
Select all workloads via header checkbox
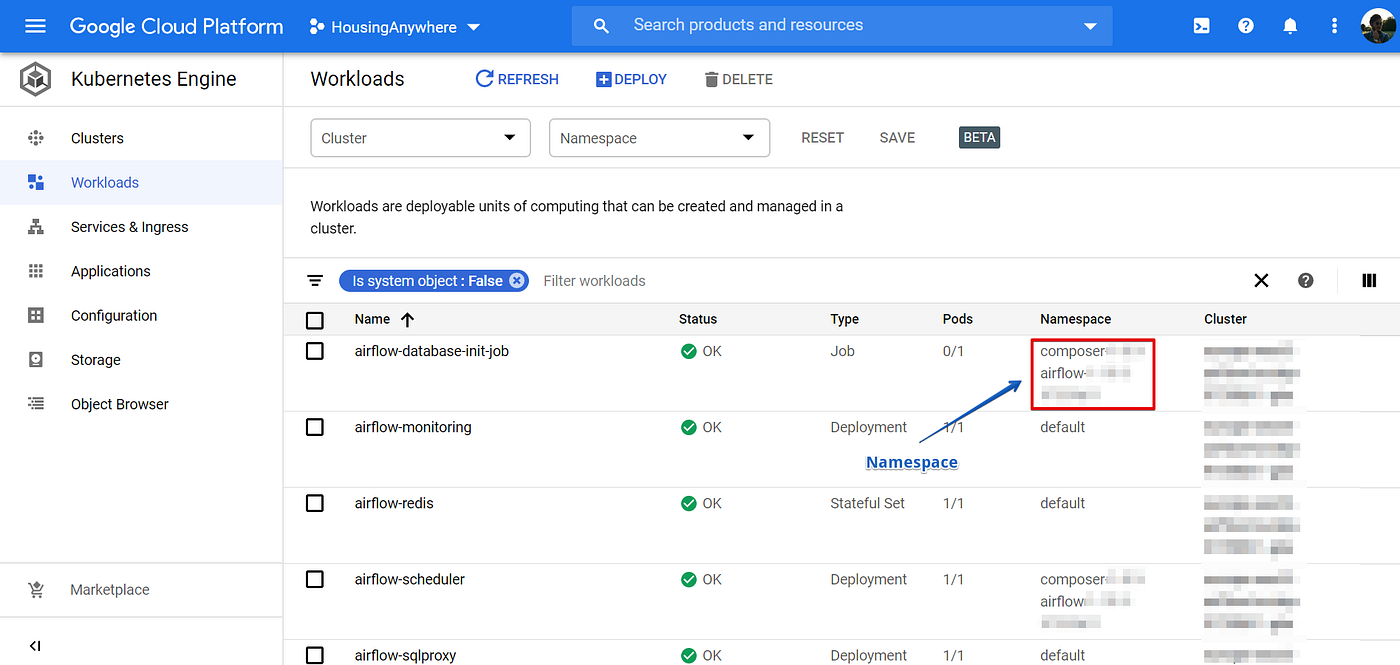click(x=315, y=320)
